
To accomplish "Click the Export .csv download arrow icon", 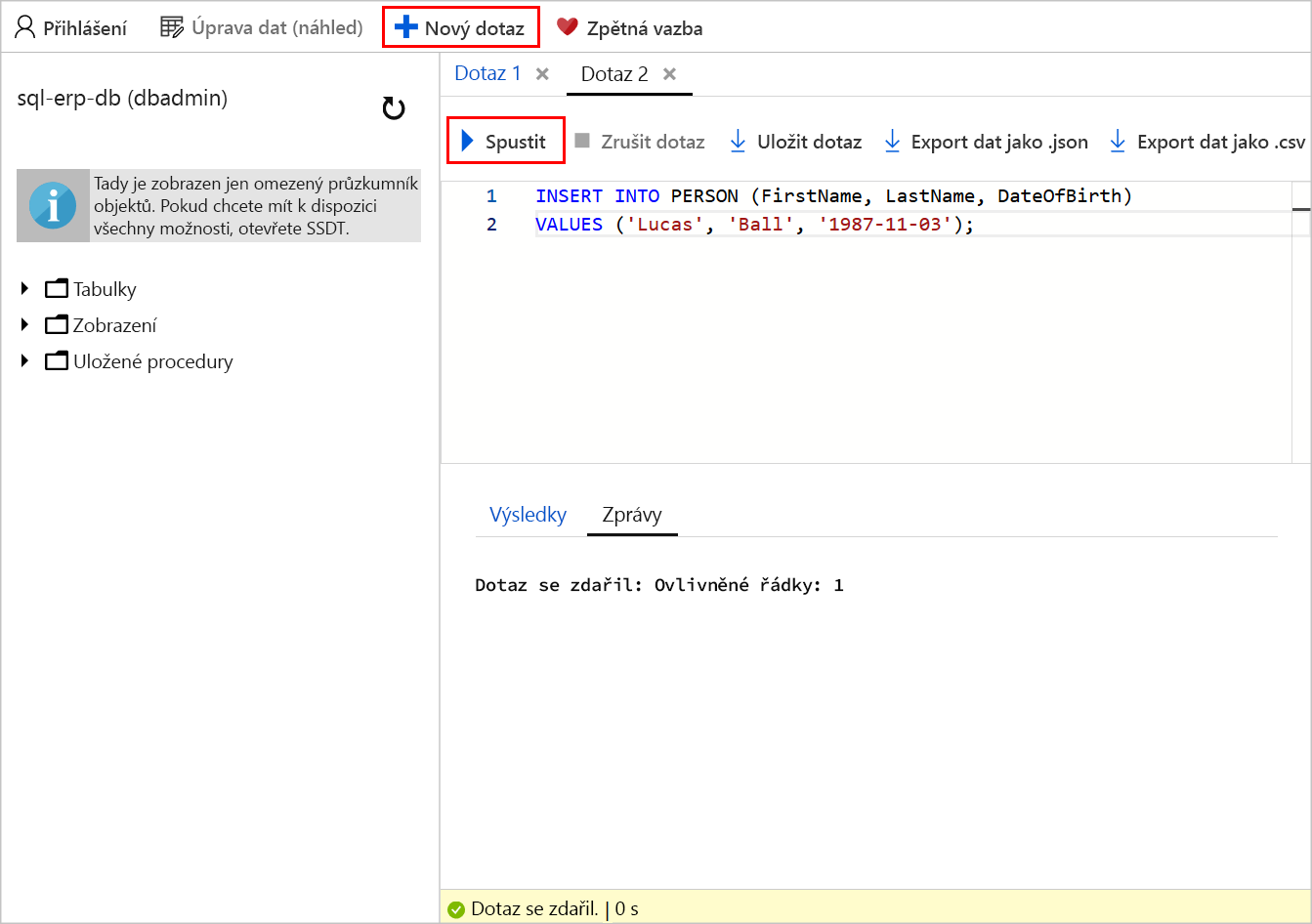I will tap(1118, 142).
